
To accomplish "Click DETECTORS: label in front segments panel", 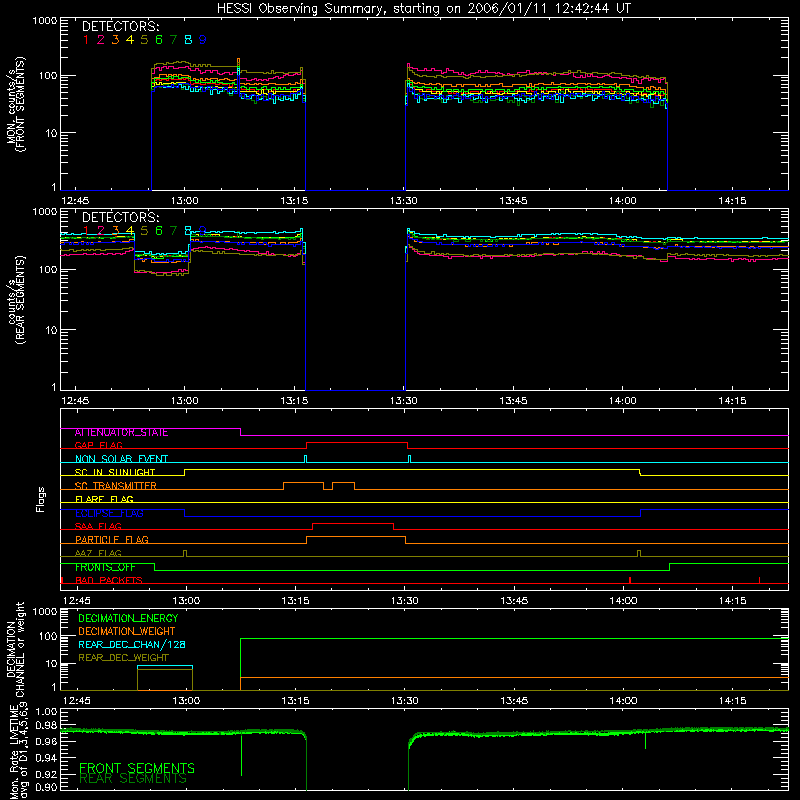I will pos(120,26).
